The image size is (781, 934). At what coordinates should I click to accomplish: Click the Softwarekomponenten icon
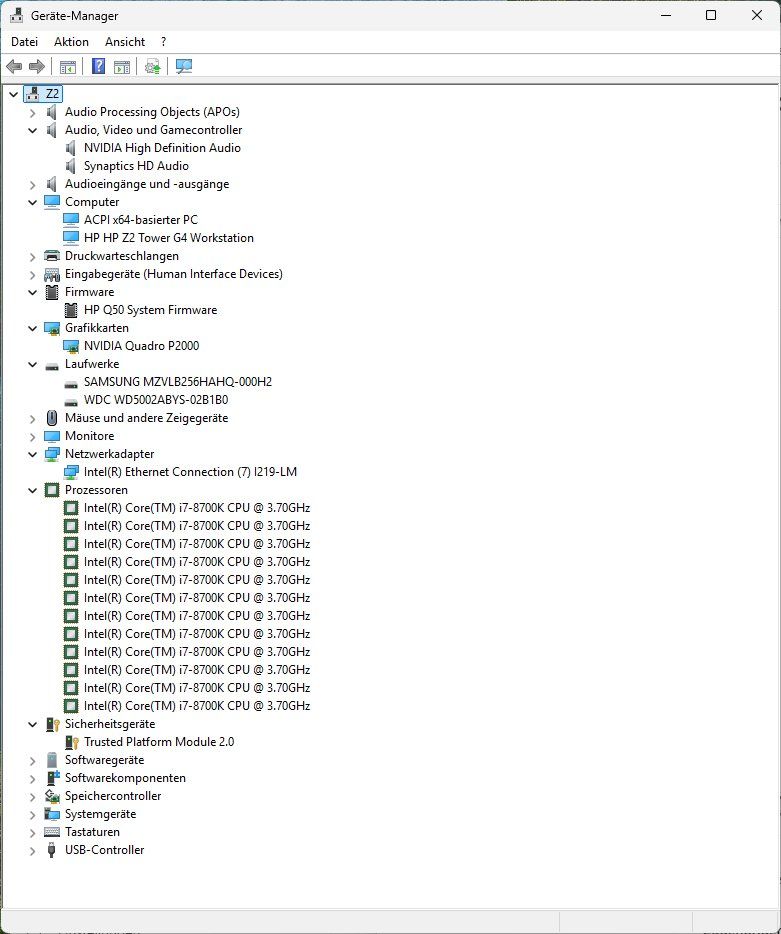click(x=52, y=778)
